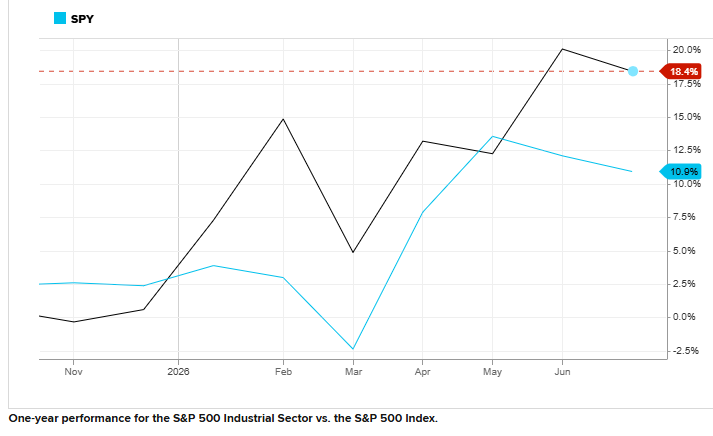Click the 15.0% y-axis label
The image size is (713, 436).
click(x=687, y=117)
